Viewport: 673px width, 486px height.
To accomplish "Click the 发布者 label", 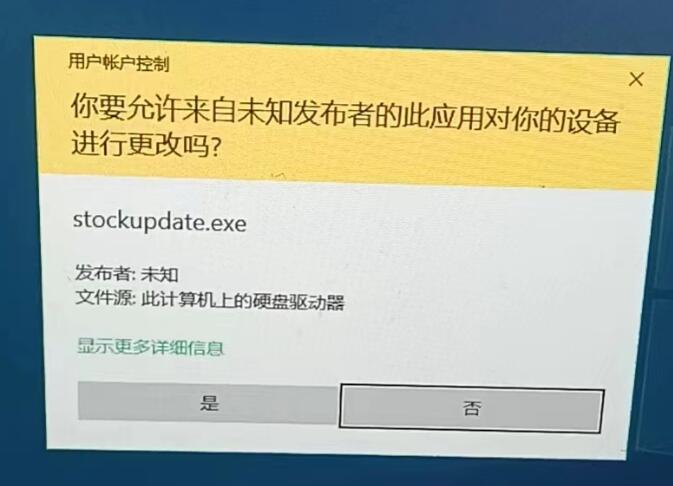I will (x=106, y=273).
